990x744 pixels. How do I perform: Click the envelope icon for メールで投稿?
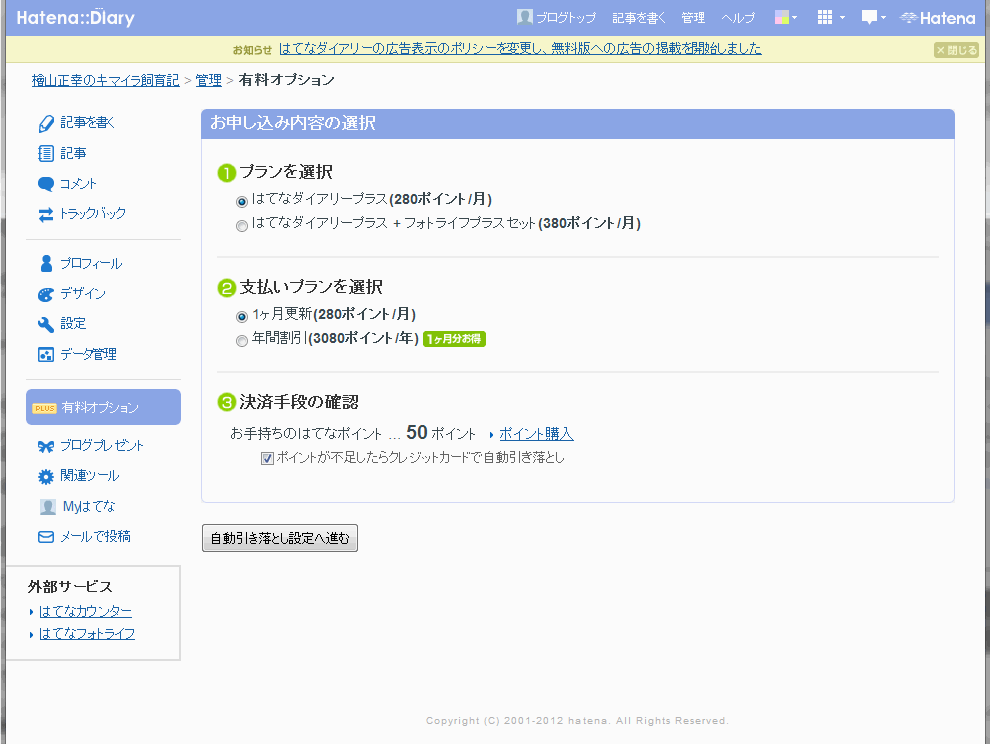click(45, 537)
